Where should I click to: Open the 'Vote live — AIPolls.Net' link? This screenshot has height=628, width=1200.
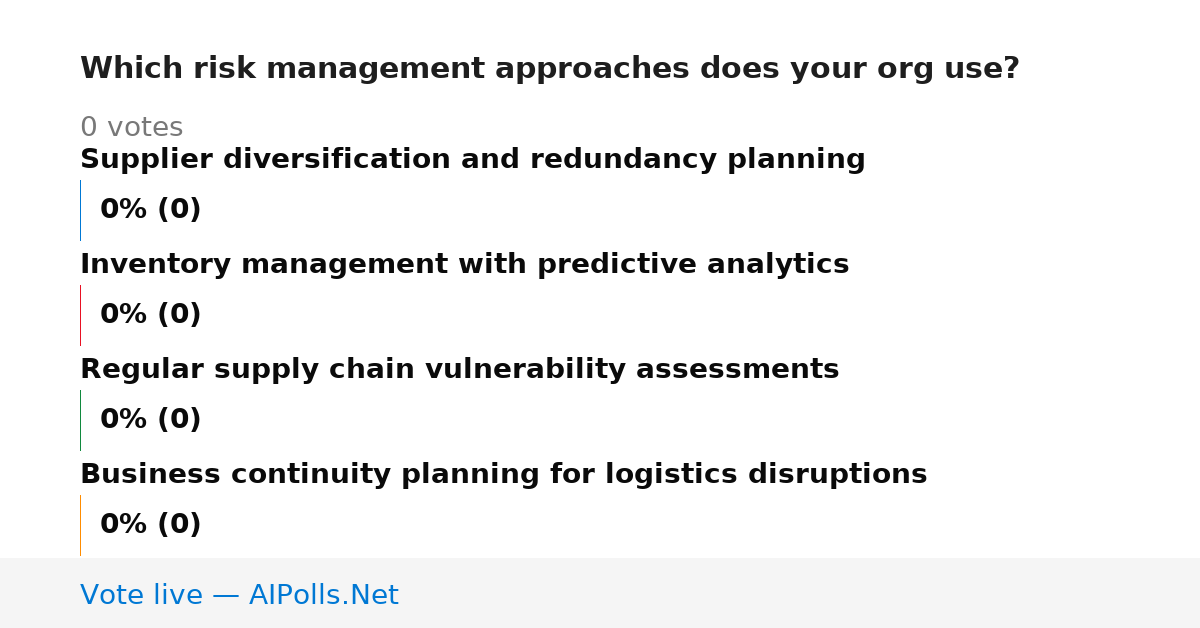click(x=239, y=596)
